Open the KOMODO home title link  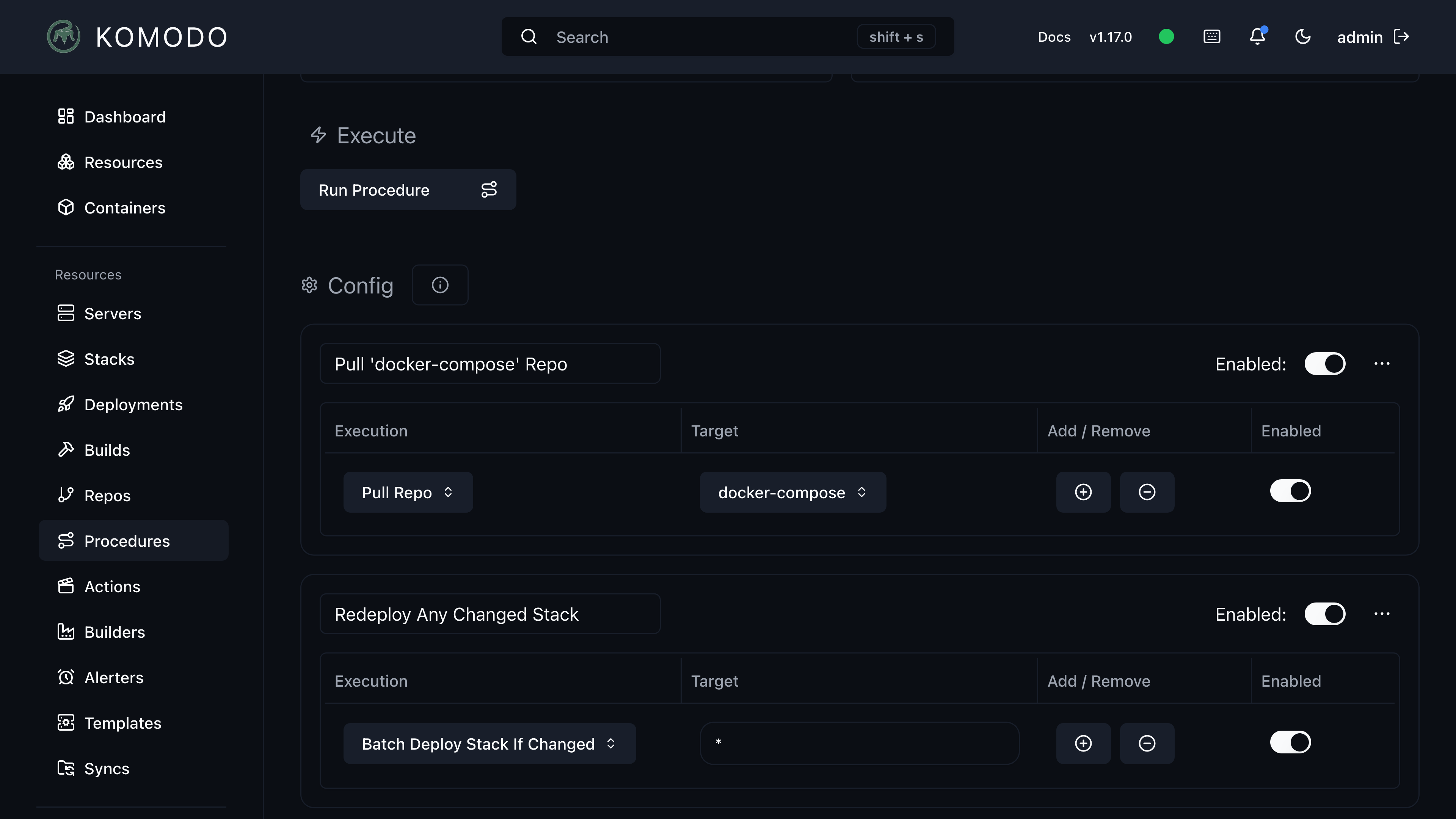162,37
